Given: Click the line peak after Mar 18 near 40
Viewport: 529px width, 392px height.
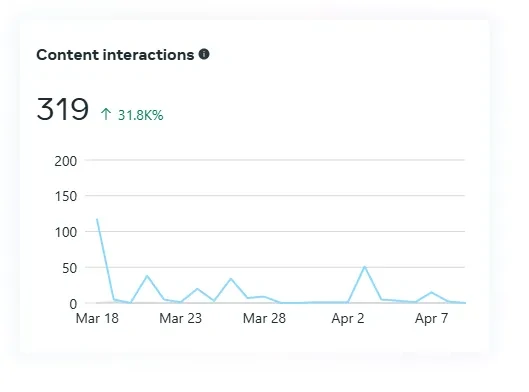Looking at the screenshot, I should [147, 276].
